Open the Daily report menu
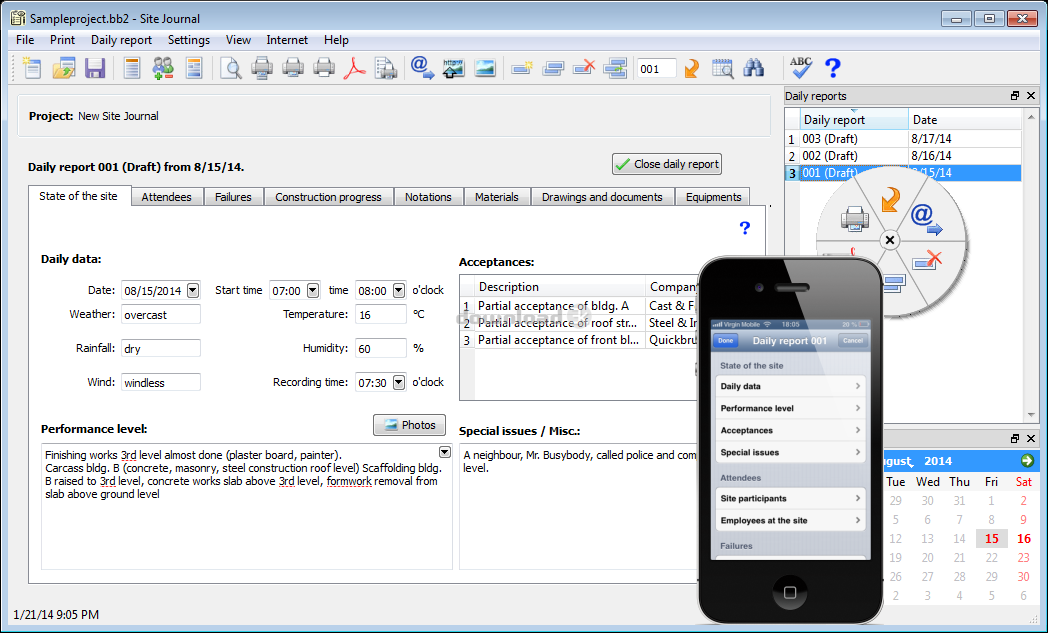The height and width of the screenshot is (633, 1048). pos(121,40)
